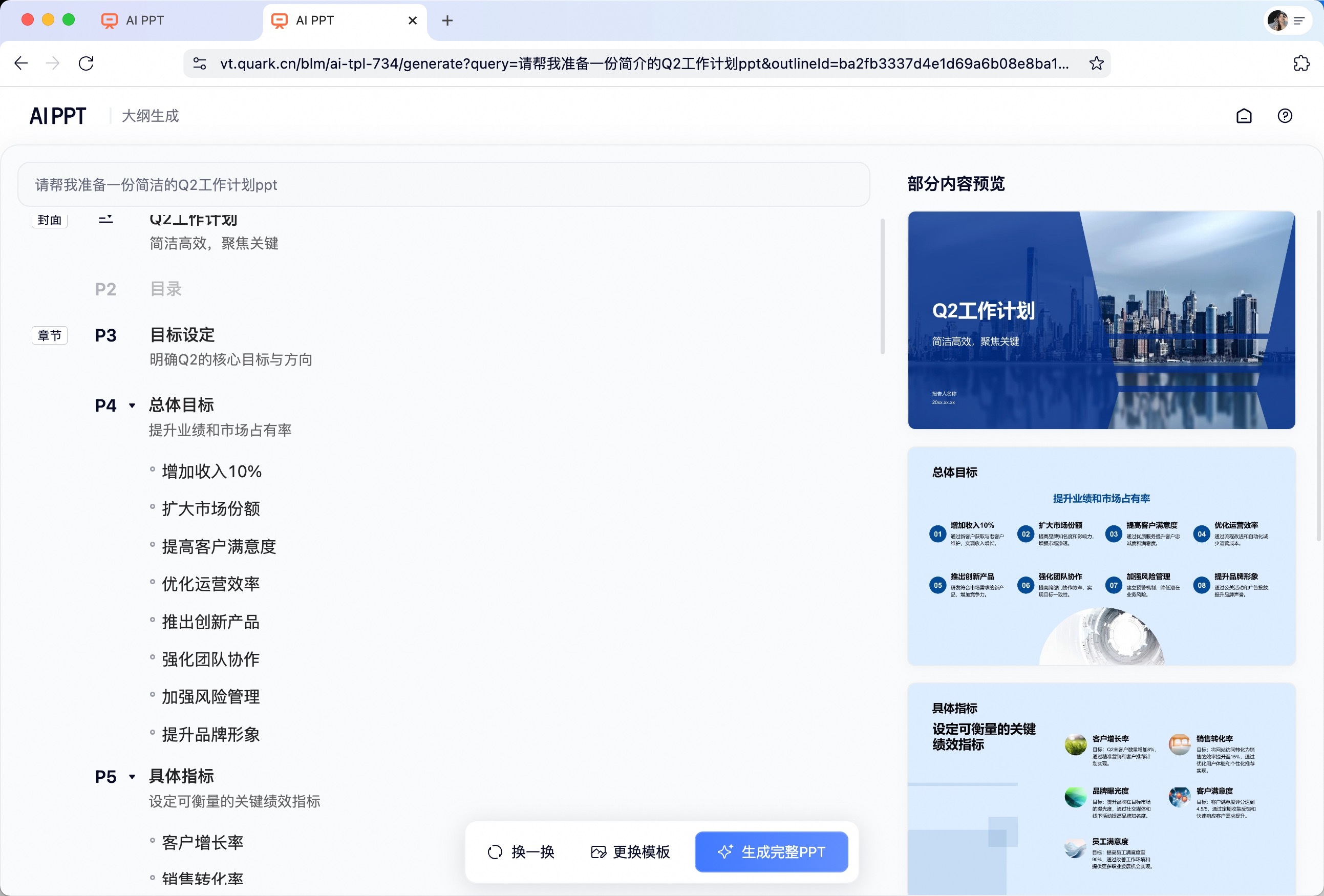Switch to the first AI PPT tab
1324x896 pixels.
coord(145,20)
